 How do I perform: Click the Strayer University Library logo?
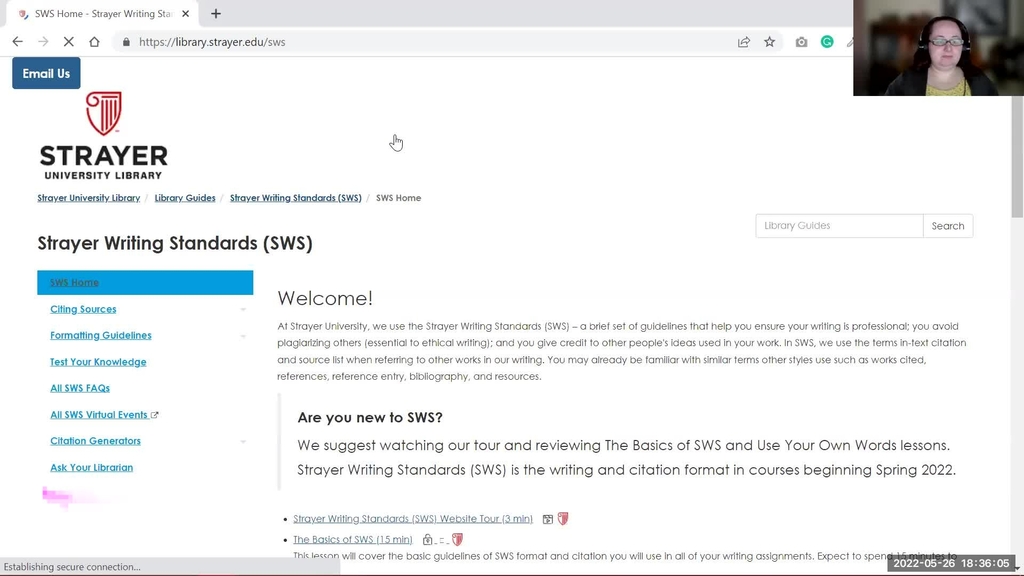pyautogui.click(x=103, y=136)
